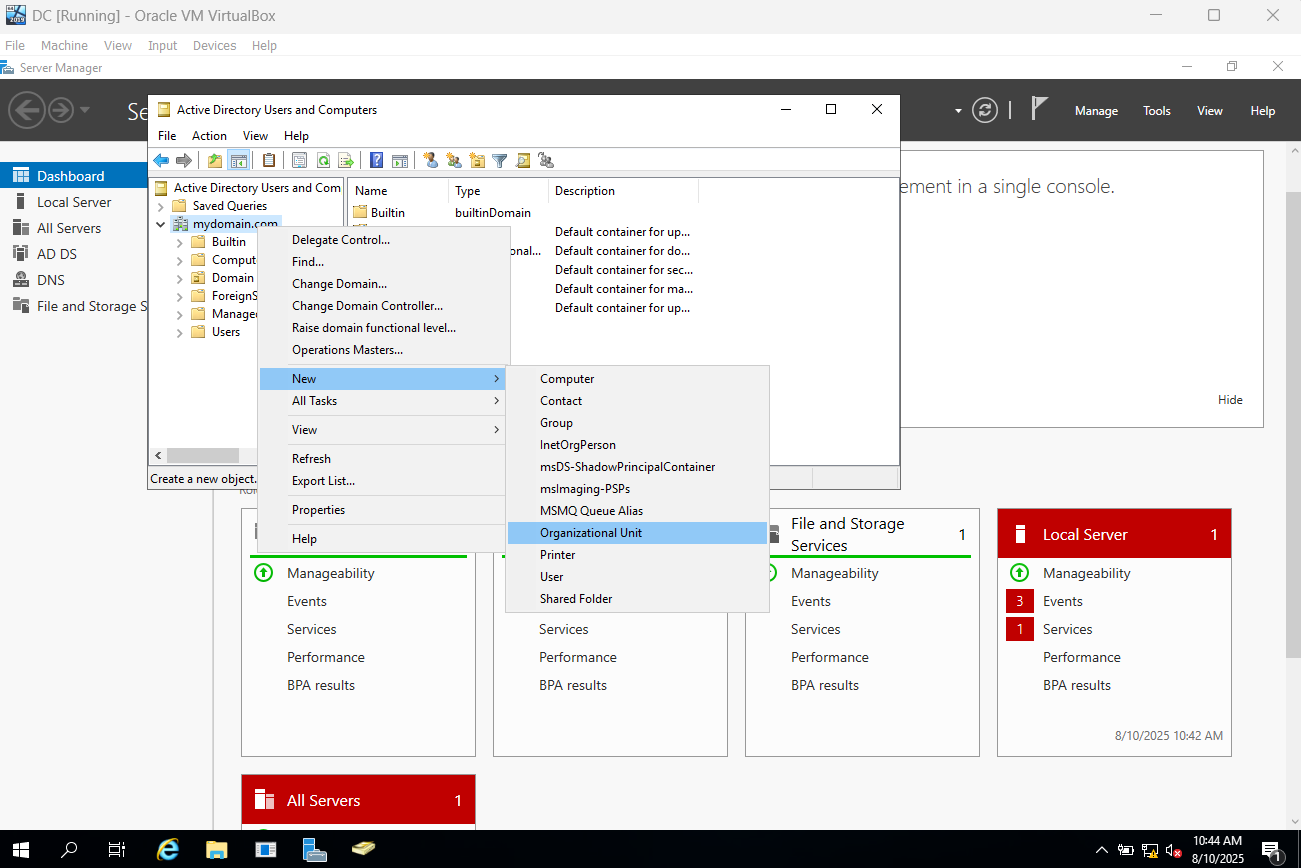The image size is (1301, 868).
Task: Click the Refresh toolbar icon in ADUC
Action: tap(323, 160)
